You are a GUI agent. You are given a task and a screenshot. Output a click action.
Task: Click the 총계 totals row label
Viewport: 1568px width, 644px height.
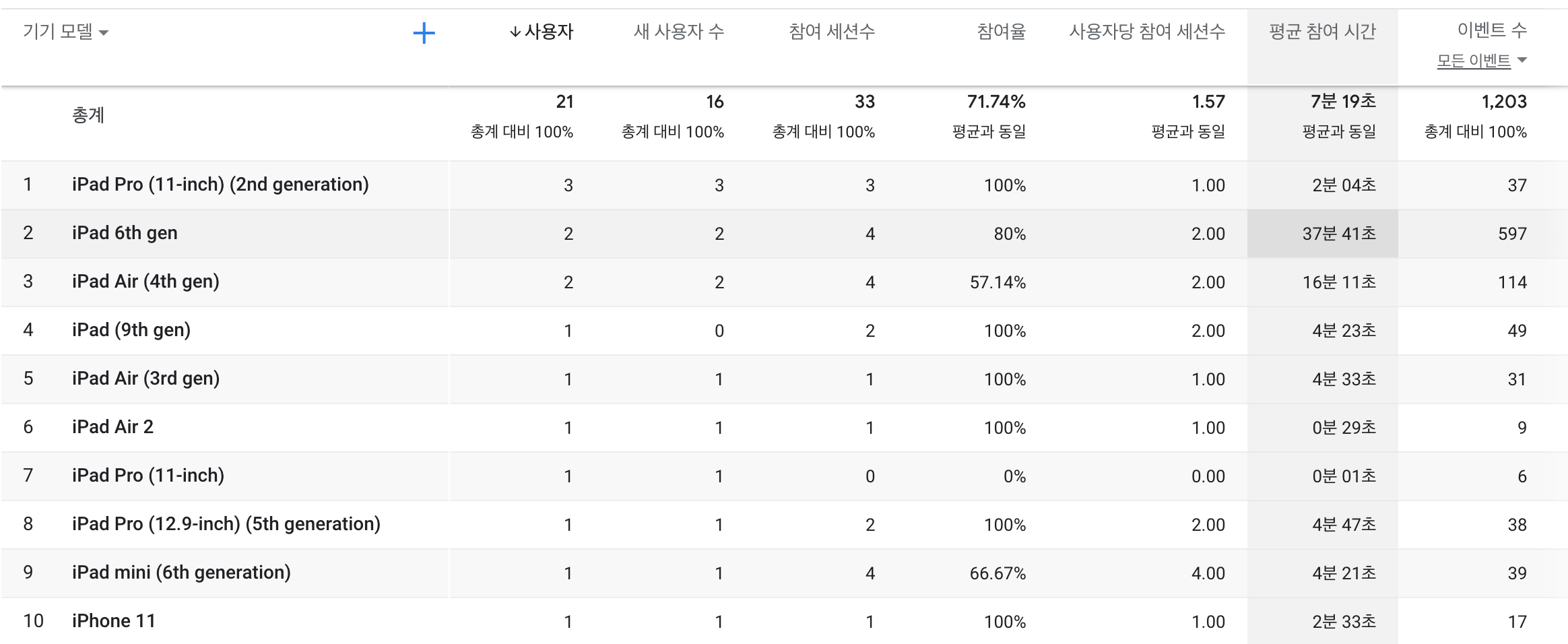click(88, 115)
